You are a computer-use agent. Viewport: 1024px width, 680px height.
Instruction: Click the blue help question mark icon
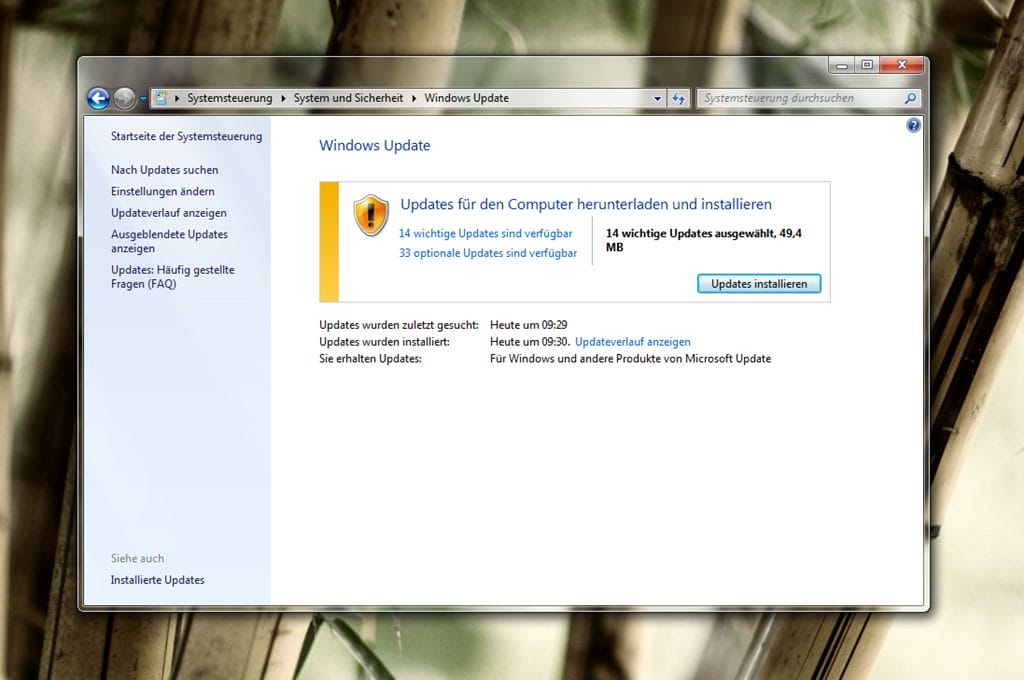pos(912,126)
